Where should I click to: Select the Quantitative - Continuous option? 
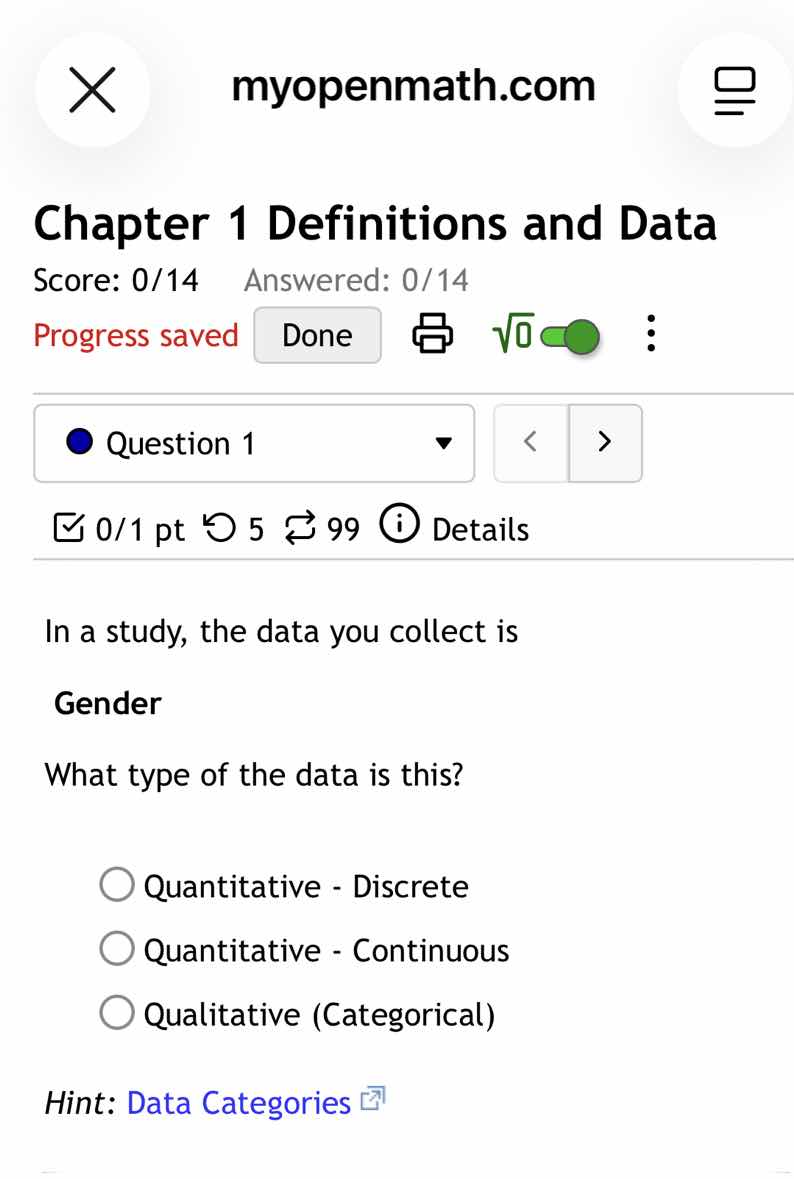117,948
